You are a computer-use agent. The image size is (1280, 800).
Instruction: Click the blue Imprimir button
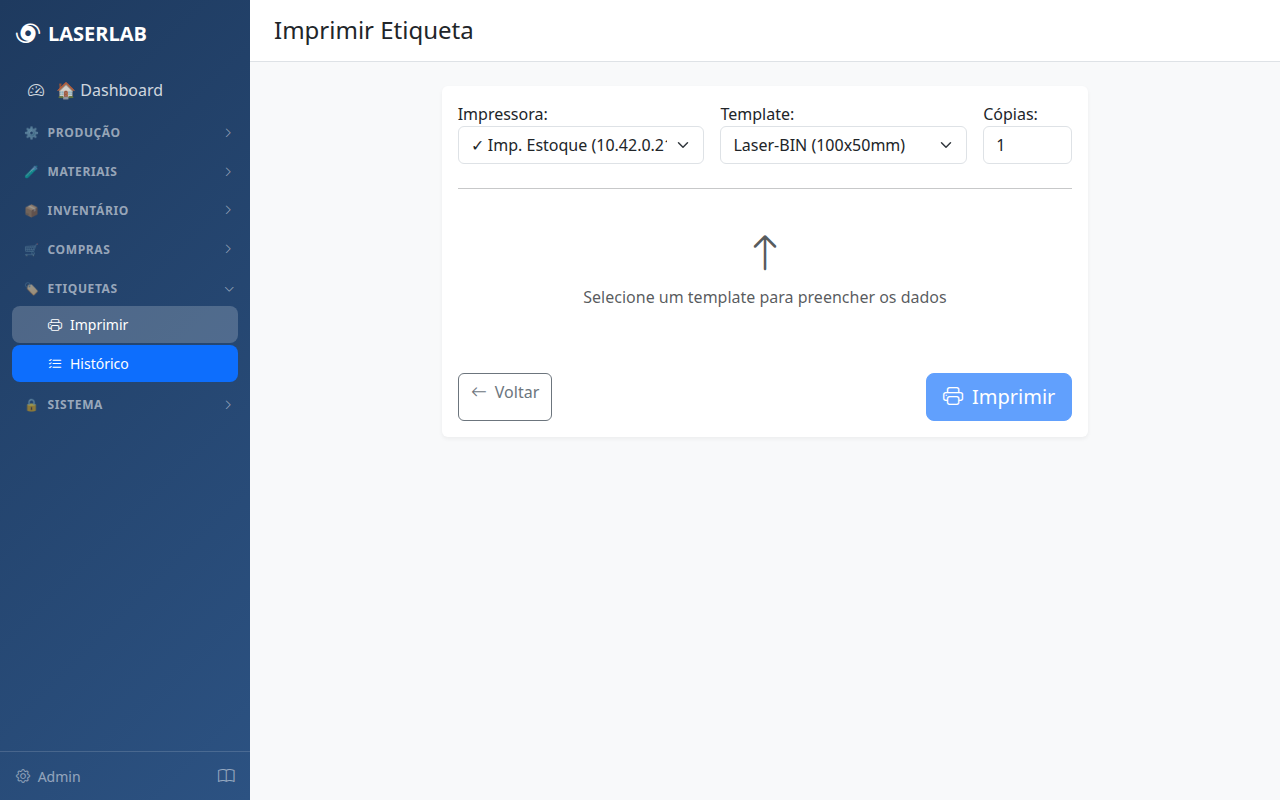click(x=998, y=397)
